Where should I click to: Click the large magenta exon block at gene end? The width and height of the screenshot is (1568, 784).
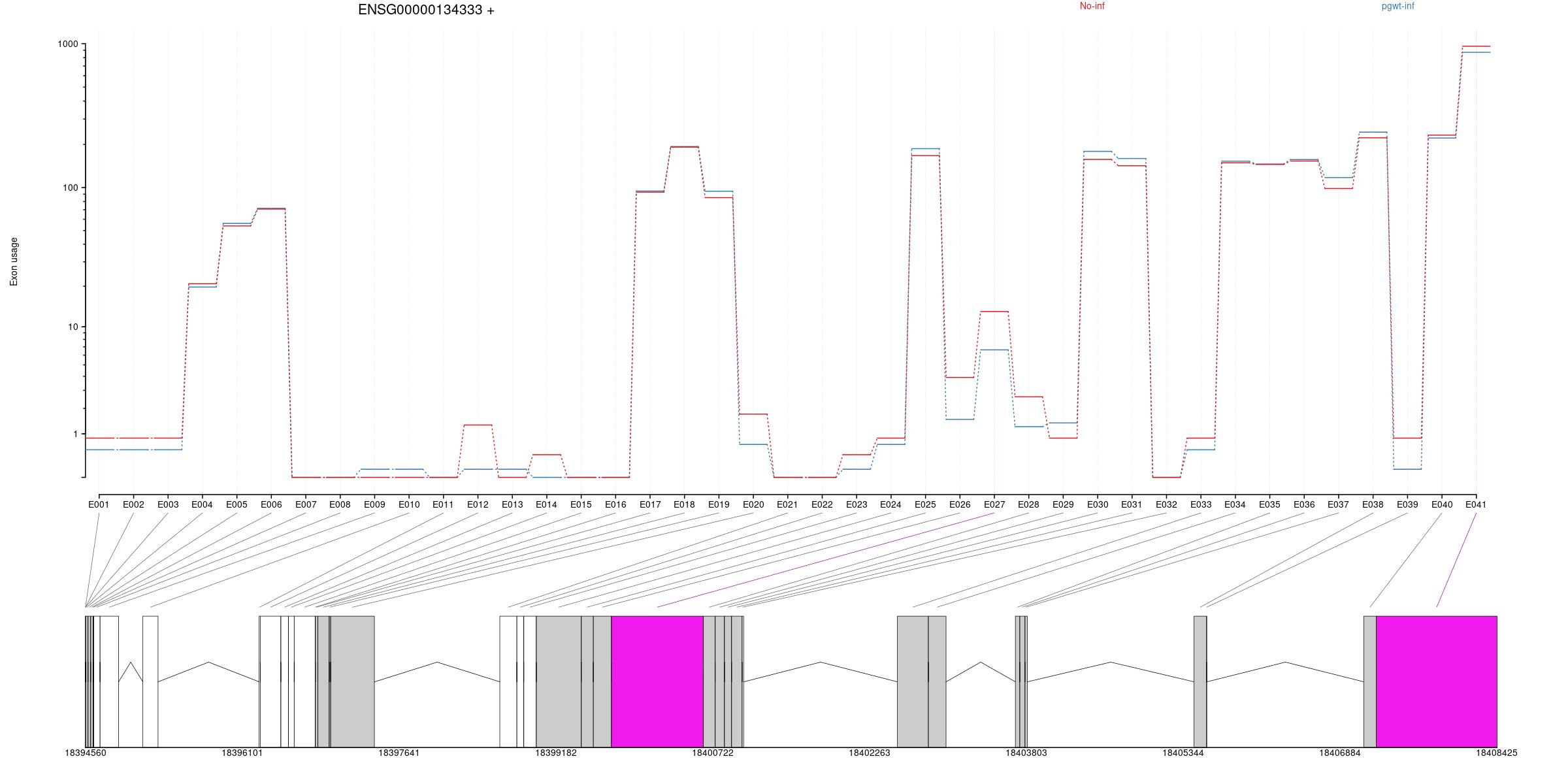(1437, 681)
